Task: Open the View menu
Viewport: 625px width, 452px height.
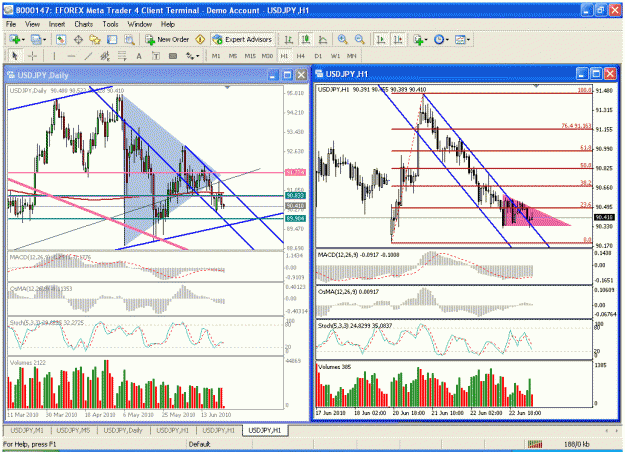Action: pyautogui.click(x=32, y=24)
